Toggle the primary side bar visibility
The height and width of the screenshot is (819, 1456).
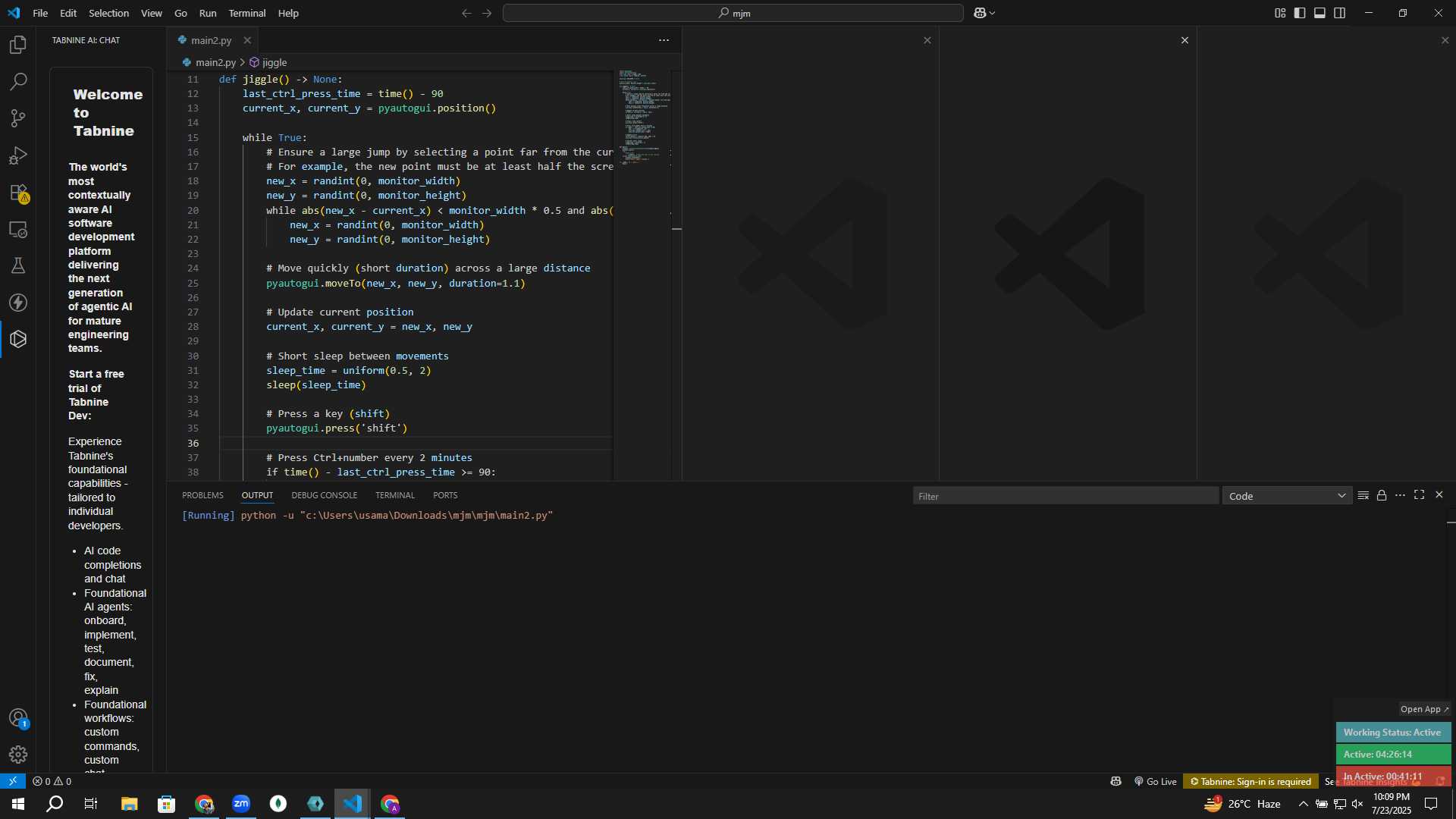(1300, 13)
